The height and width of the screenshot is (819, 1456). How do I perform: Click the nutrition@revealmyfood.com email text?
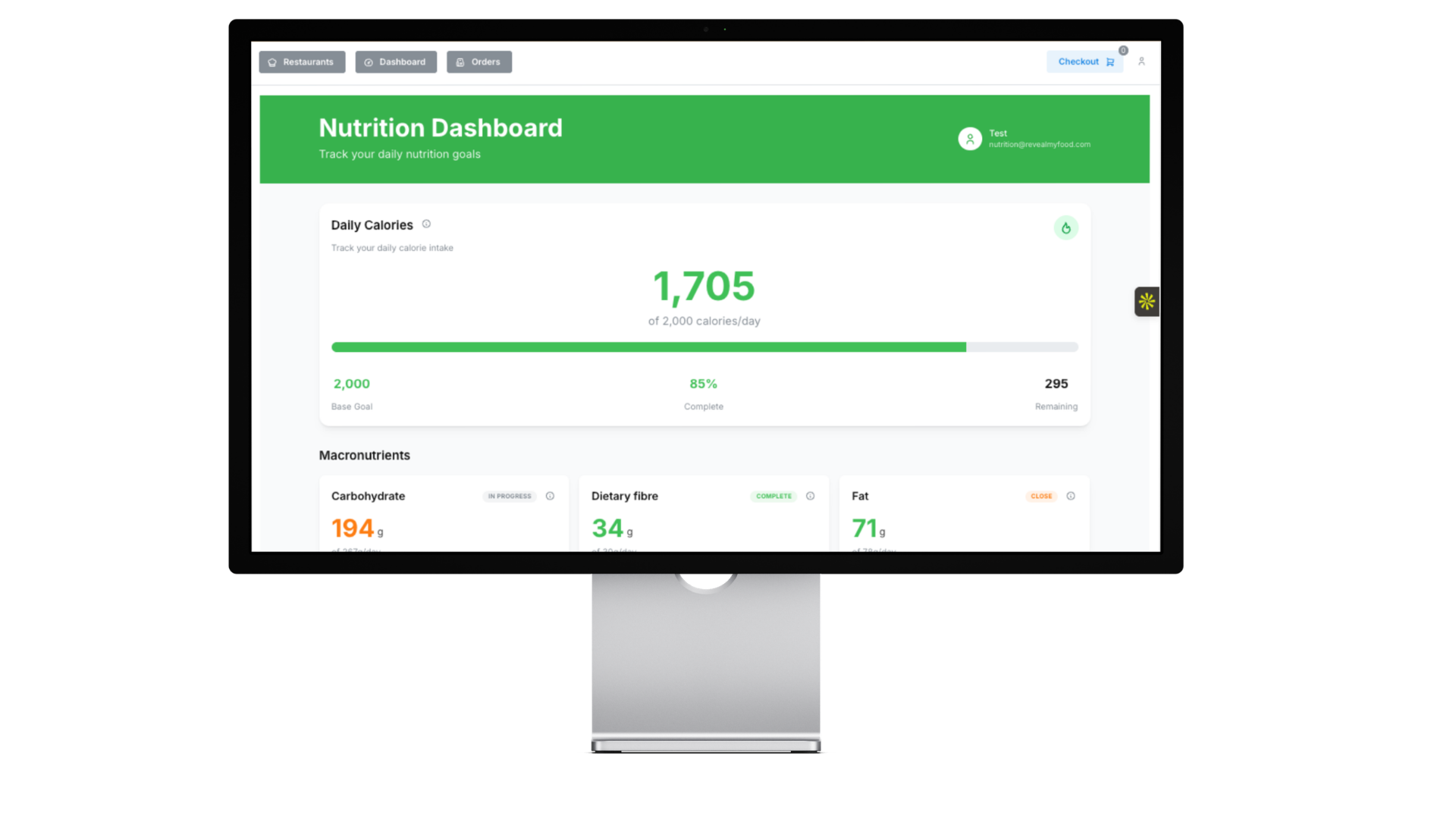coord(1039,145)
